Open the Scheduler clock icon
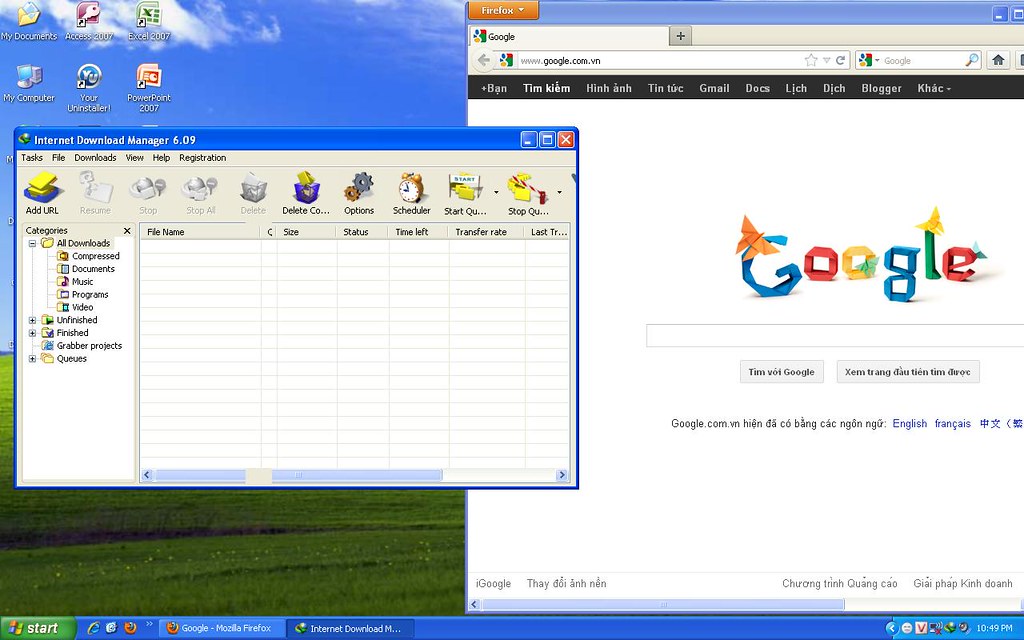Viewport: 1024px width, 640px height. [411, 193]
